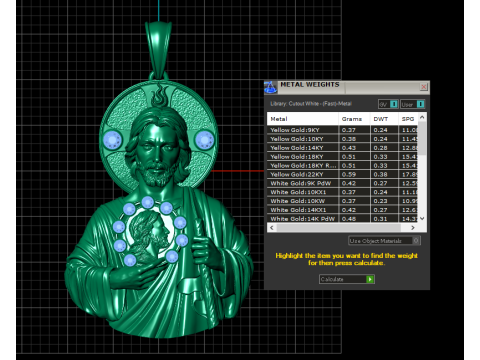This screenshot has width=480, height=360.
Task: Select the White Gold:14KX1 row
Action: point(342,210)
